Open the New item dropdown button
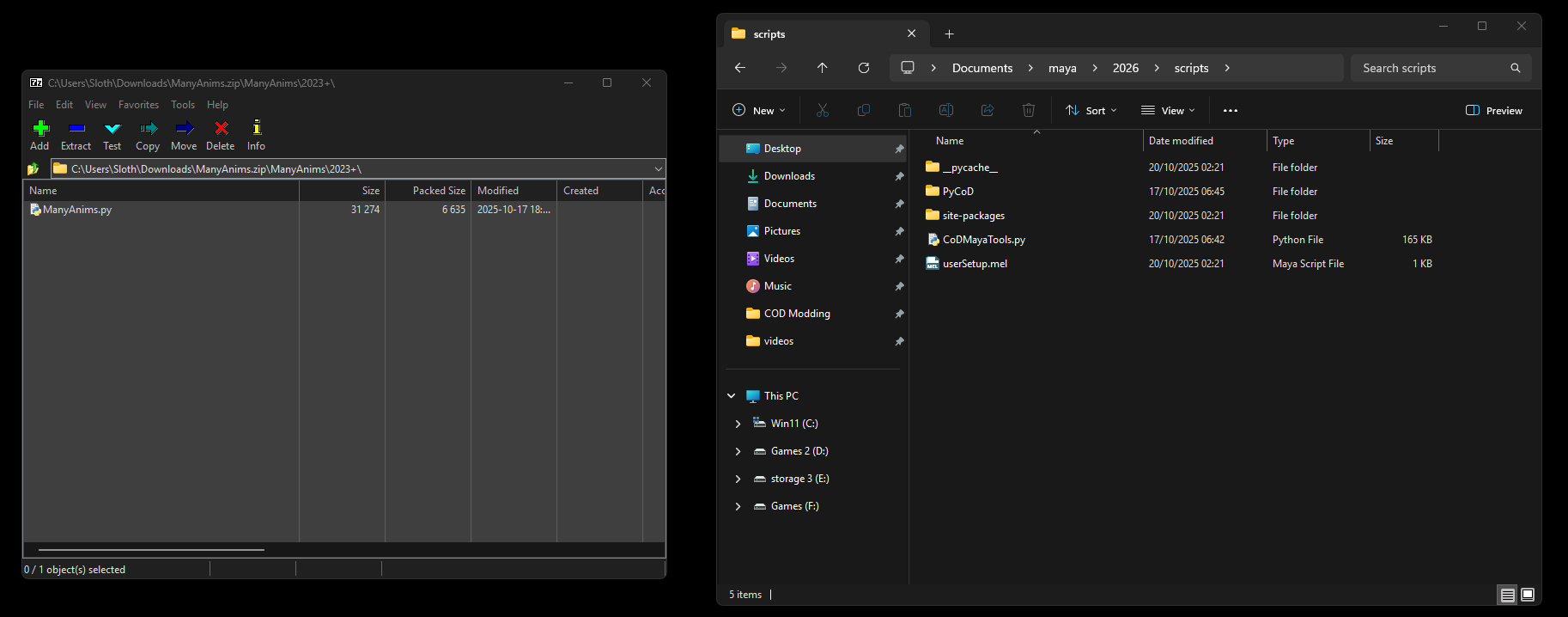The height and width of the screenshot is (617, 1568). 758,111
